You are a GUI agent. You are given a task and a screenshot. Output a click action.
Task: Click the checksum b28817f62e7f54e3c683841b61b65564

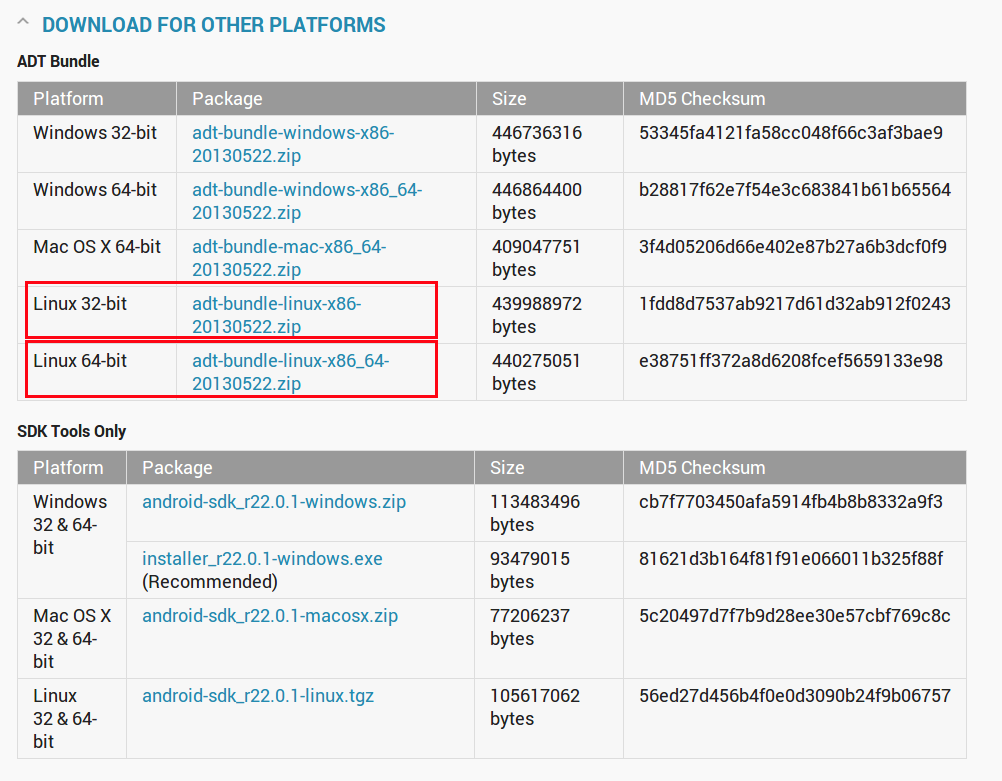pyautogui.click(x=794, y=190)
